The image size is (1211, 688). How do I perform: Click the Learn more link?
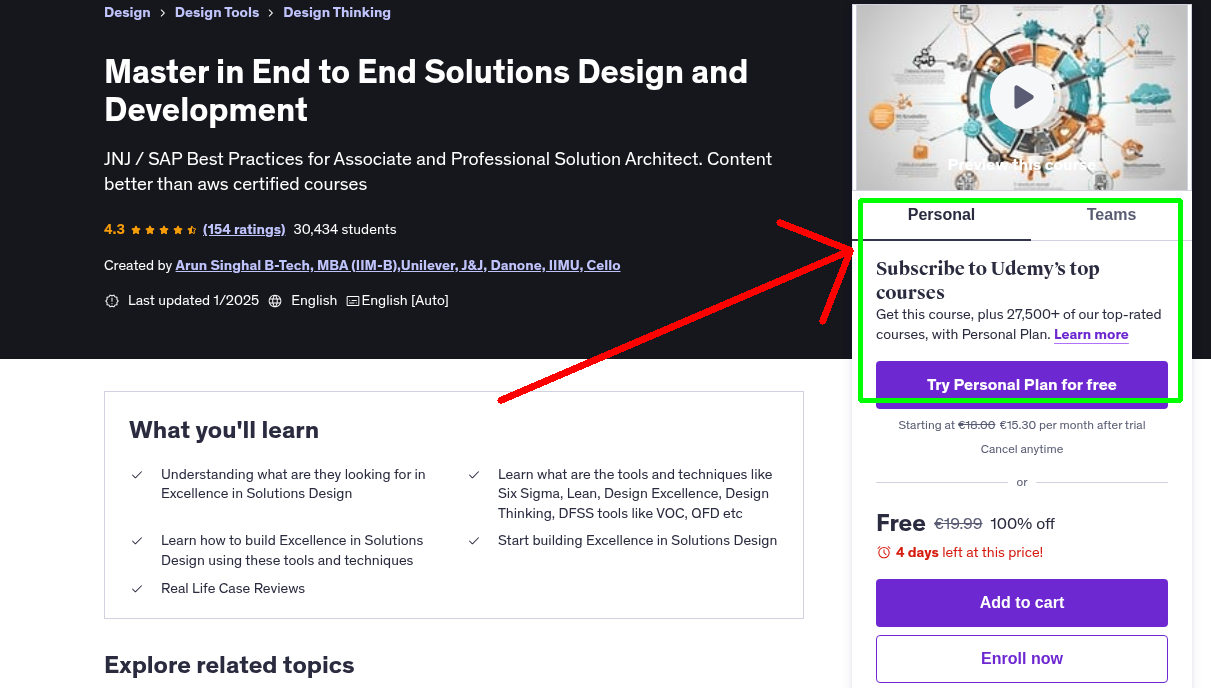point(1091,335)
